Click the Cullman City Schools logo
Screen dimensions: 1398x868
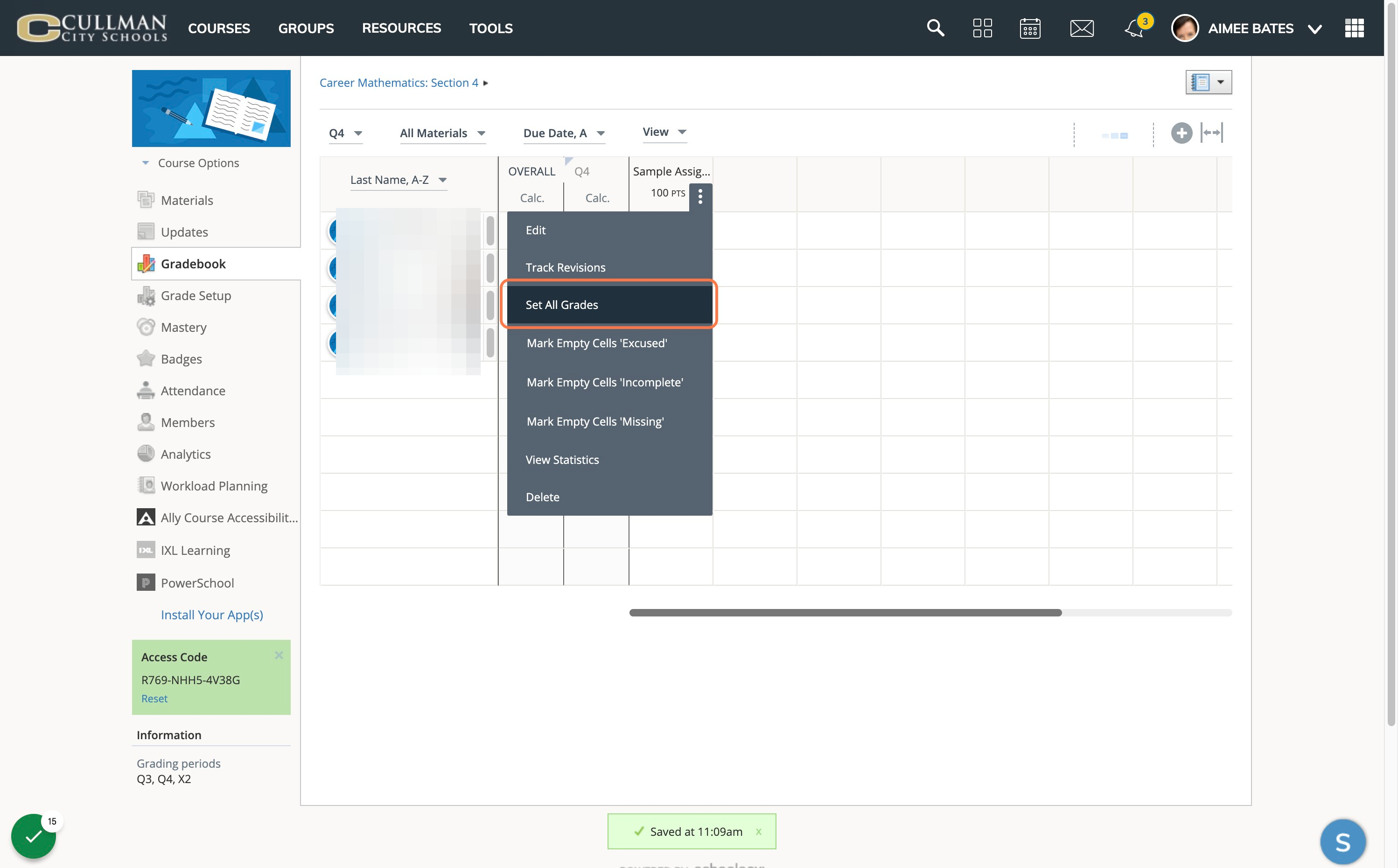pyautogui.click(x=92, y=28)
